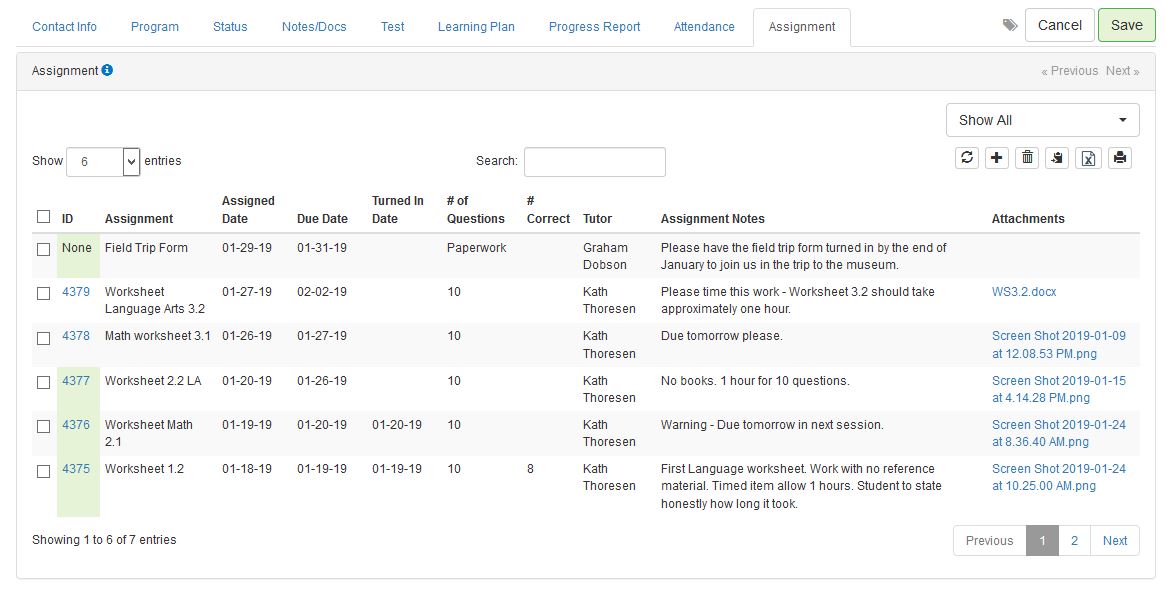Image resolution: width=1166 pixels, height=594 pixels.
Task: Add a new assignment with plus icon
Action: click(x=996, y=158)
